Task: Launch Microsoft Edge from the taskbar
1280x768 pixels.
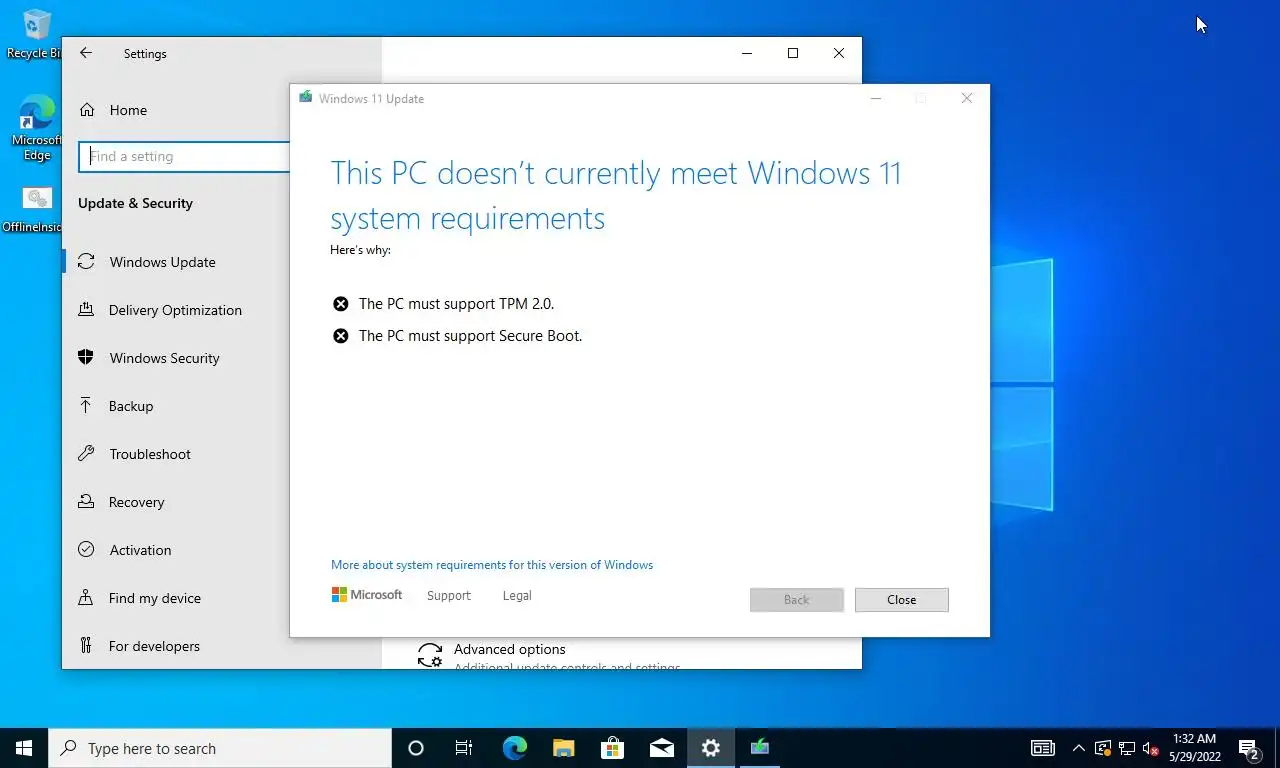Action: click(514, 748)
